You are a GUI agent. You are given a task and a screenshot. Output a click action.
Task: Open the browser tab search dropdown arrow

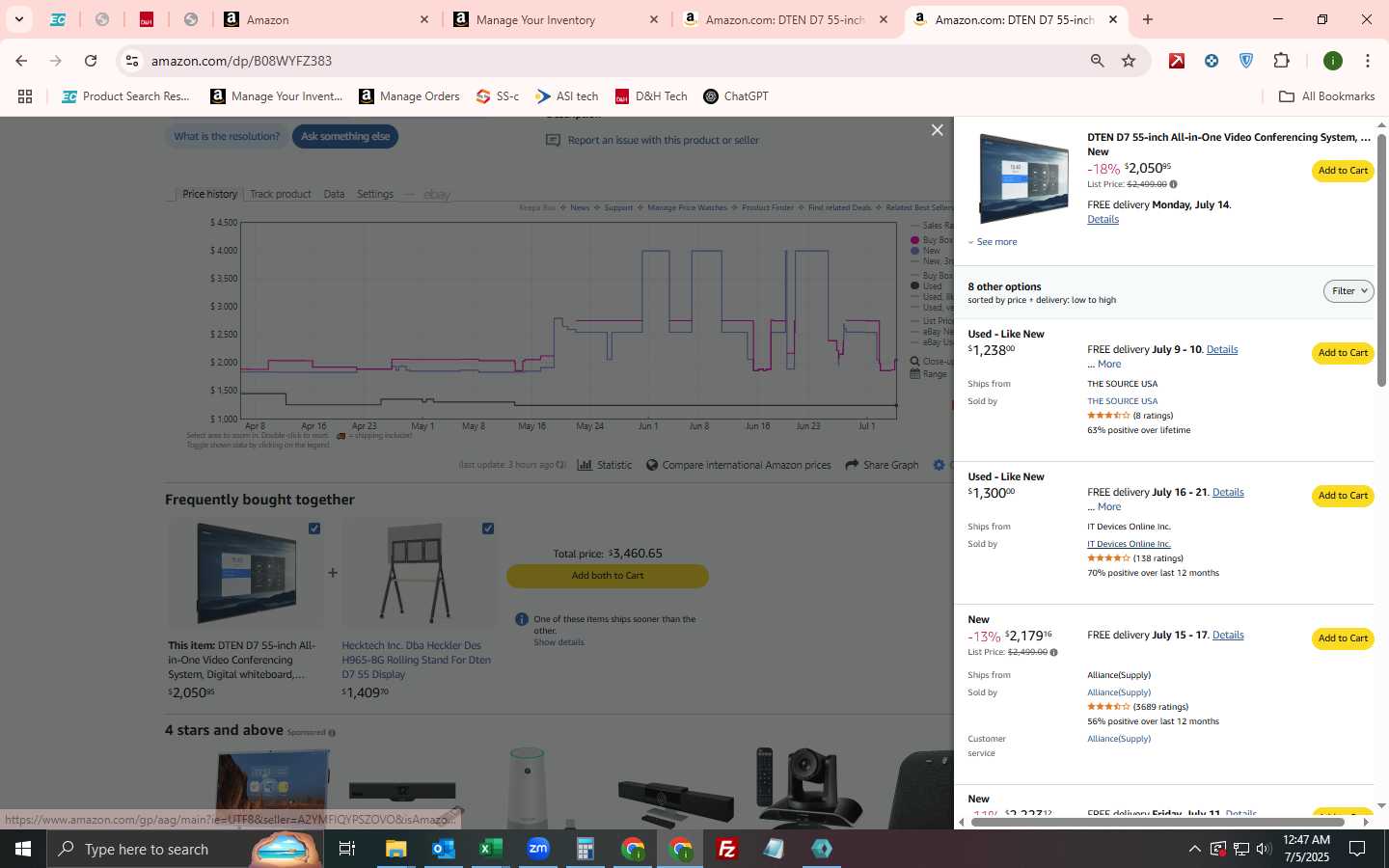point(18,19)
